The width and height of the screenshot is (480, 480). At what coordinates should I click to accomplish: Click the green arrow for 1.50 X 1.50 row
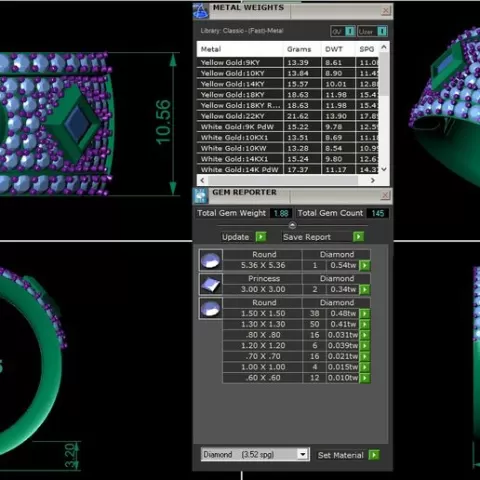click(365, 314)
